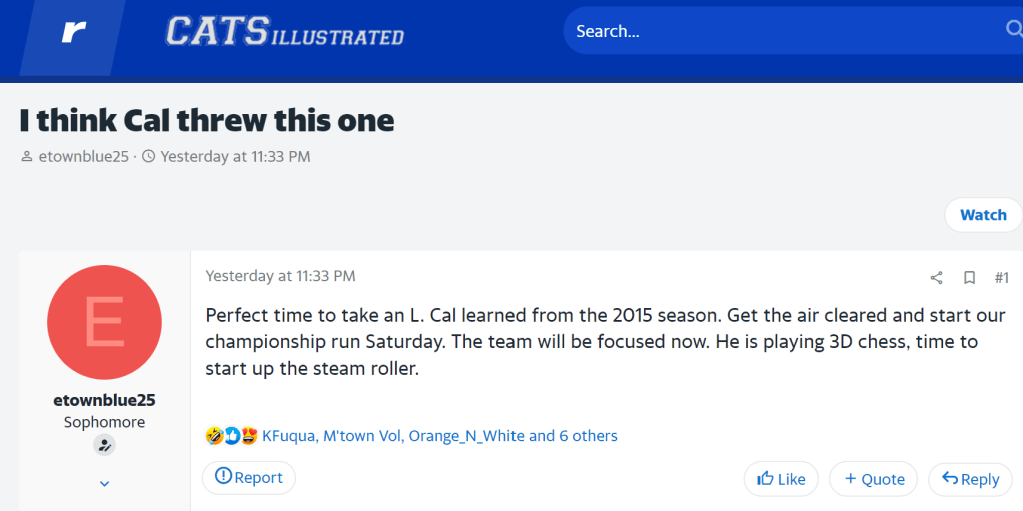The height and width of the screenshot is (511, 1023).
Task: Click the post timestamp above message text
Action: (280, 276)
